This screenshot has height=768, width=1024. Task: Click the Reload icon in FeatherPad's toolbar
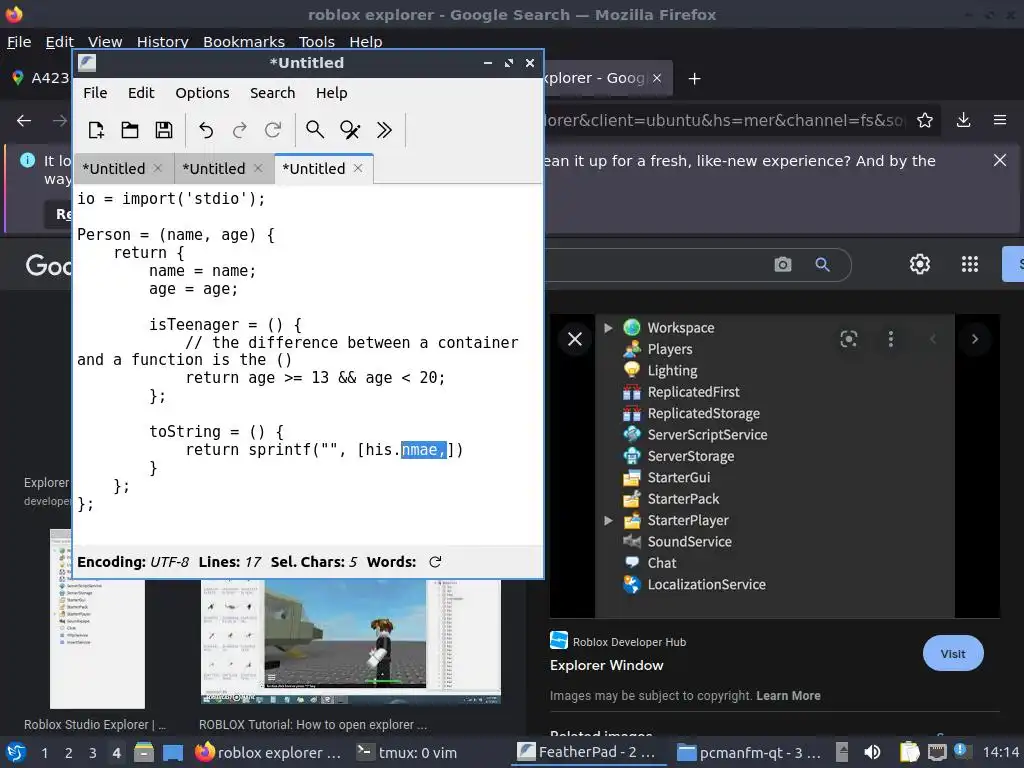273,130
